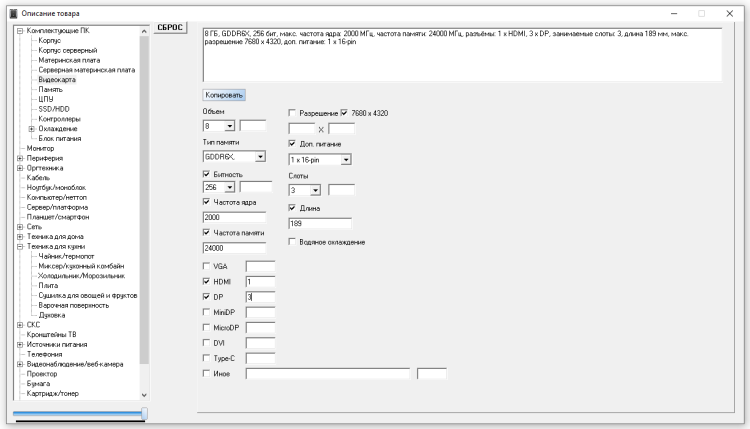Screen dimensions: 750x429
Task: Uncheck the HDMI port checkbox
Action: coord(207,282)
